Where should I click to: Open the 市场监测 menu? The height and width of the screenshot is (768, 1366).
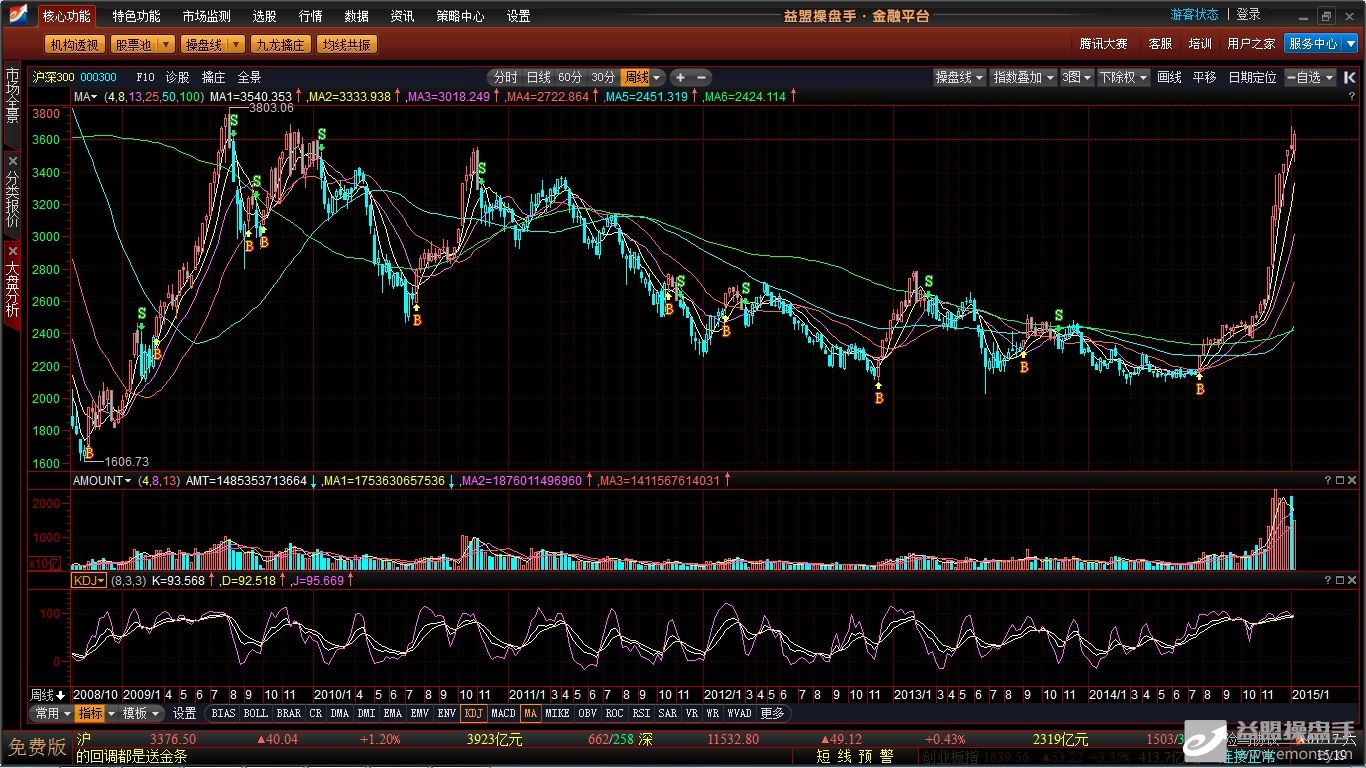(206, 16)
